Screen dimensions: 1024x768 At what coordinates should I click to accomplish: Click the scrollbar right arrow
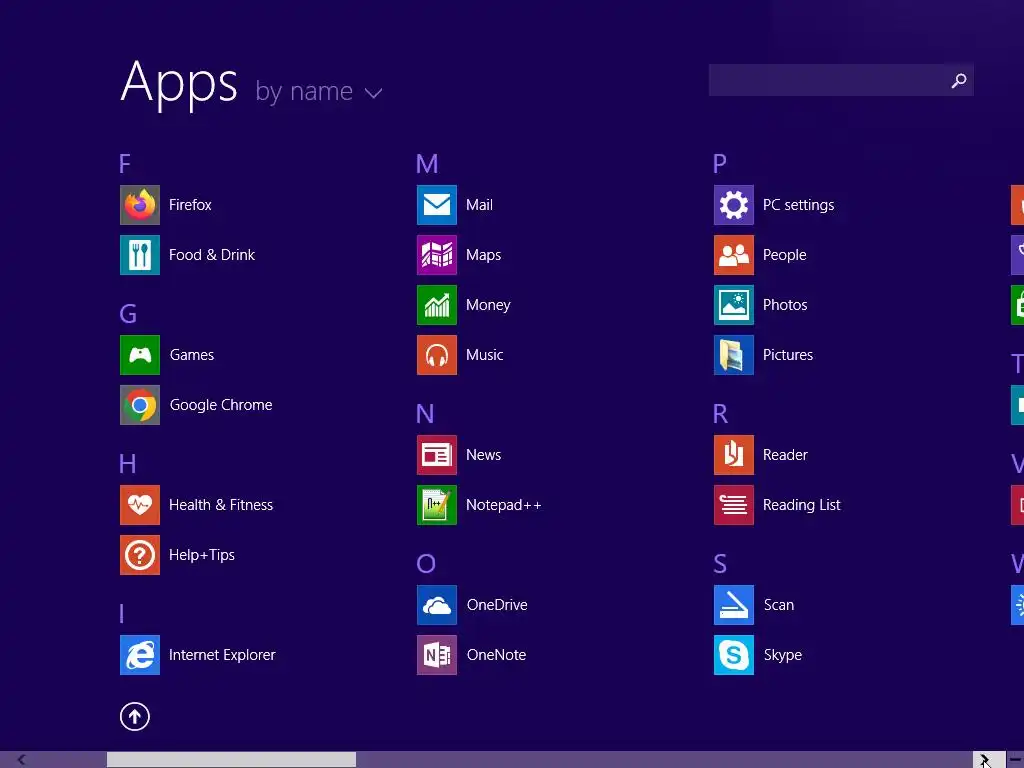click(x=985, y=760)
